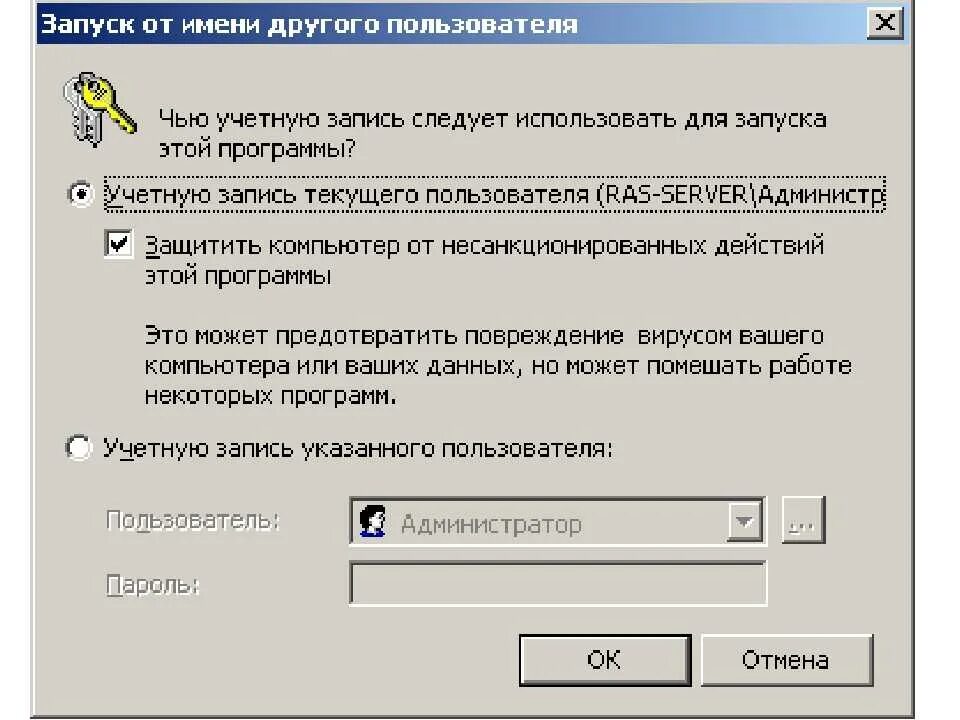Click the Пароль label

click(x=153, y=585)
